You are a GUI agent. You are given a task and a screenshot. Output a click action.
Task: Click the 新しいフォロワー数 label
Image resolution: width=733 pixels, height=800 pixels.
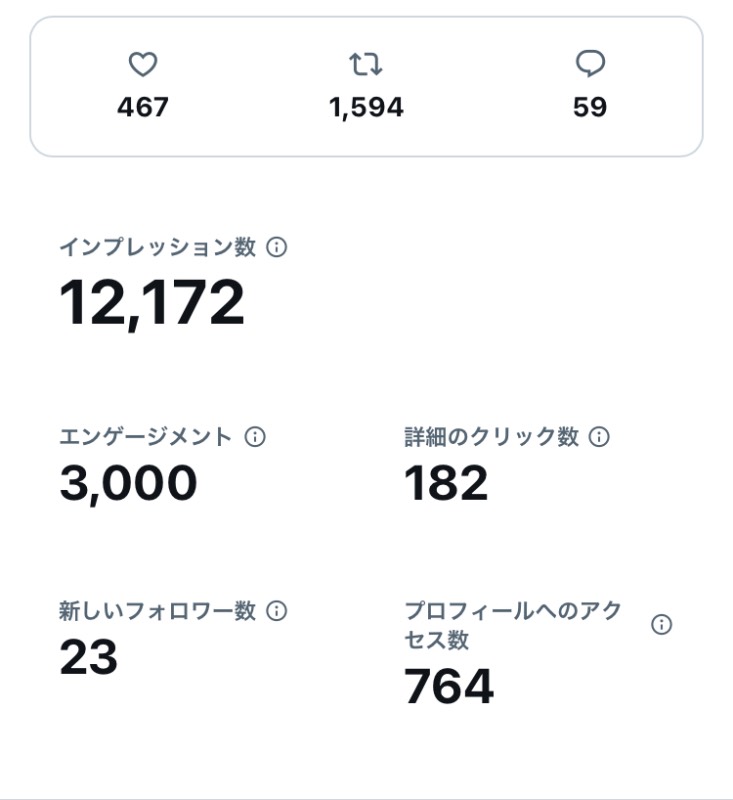coord(157,611)
